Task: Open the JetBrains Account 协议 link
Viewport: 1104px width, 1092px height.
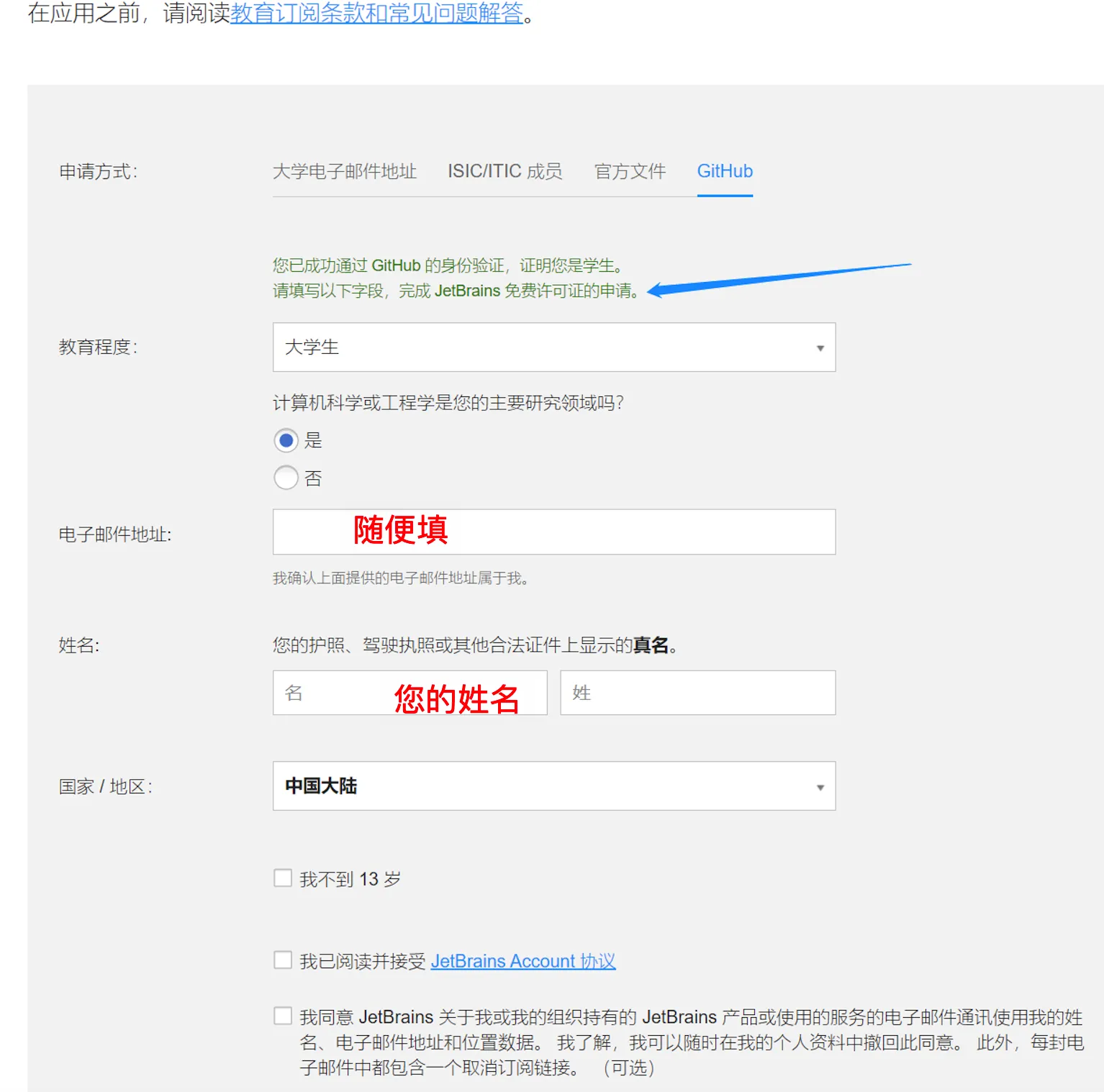Action: coord(522,961)
